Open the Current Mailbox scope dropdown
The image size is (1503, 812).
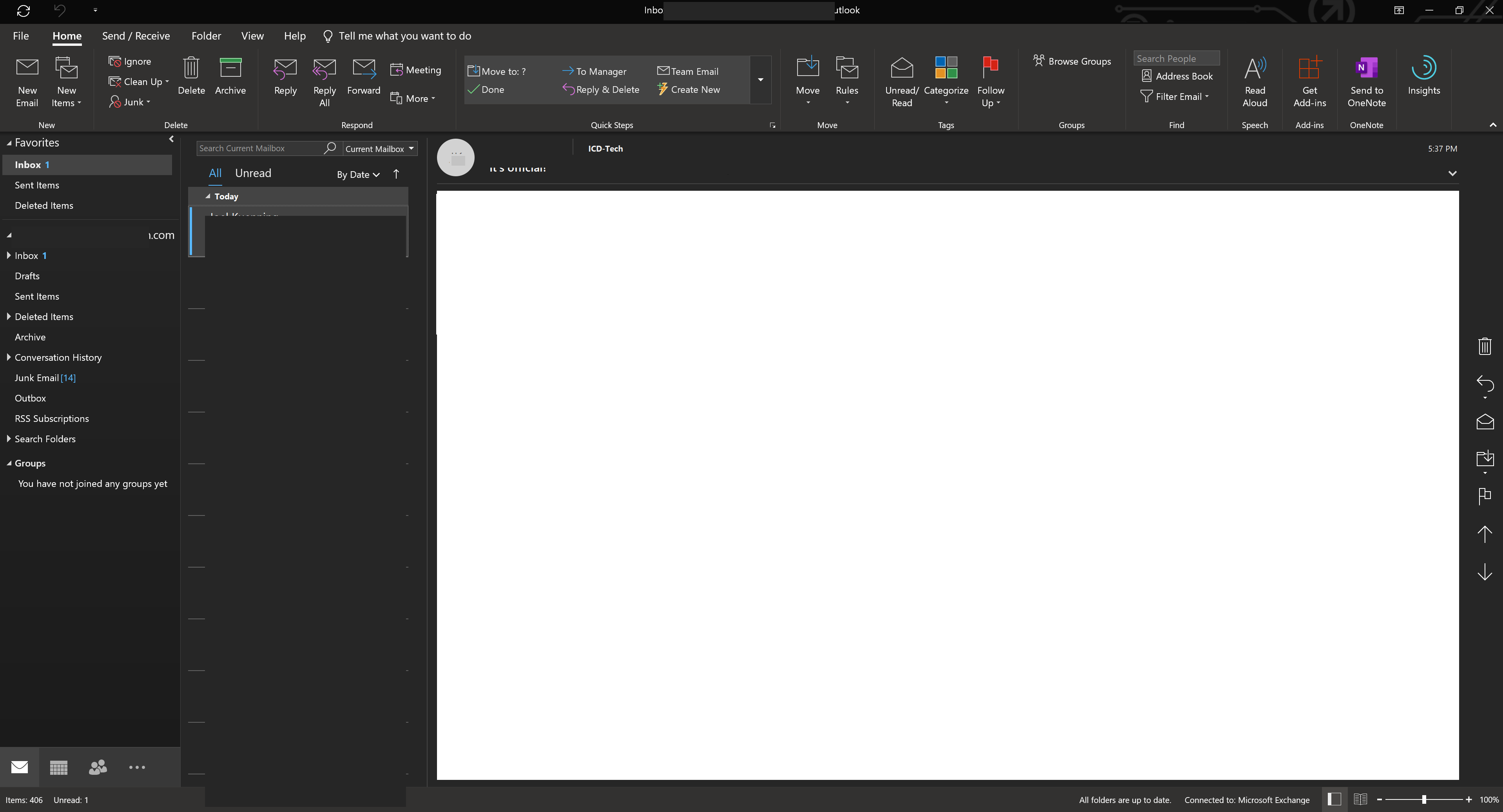tap(380, 149)
